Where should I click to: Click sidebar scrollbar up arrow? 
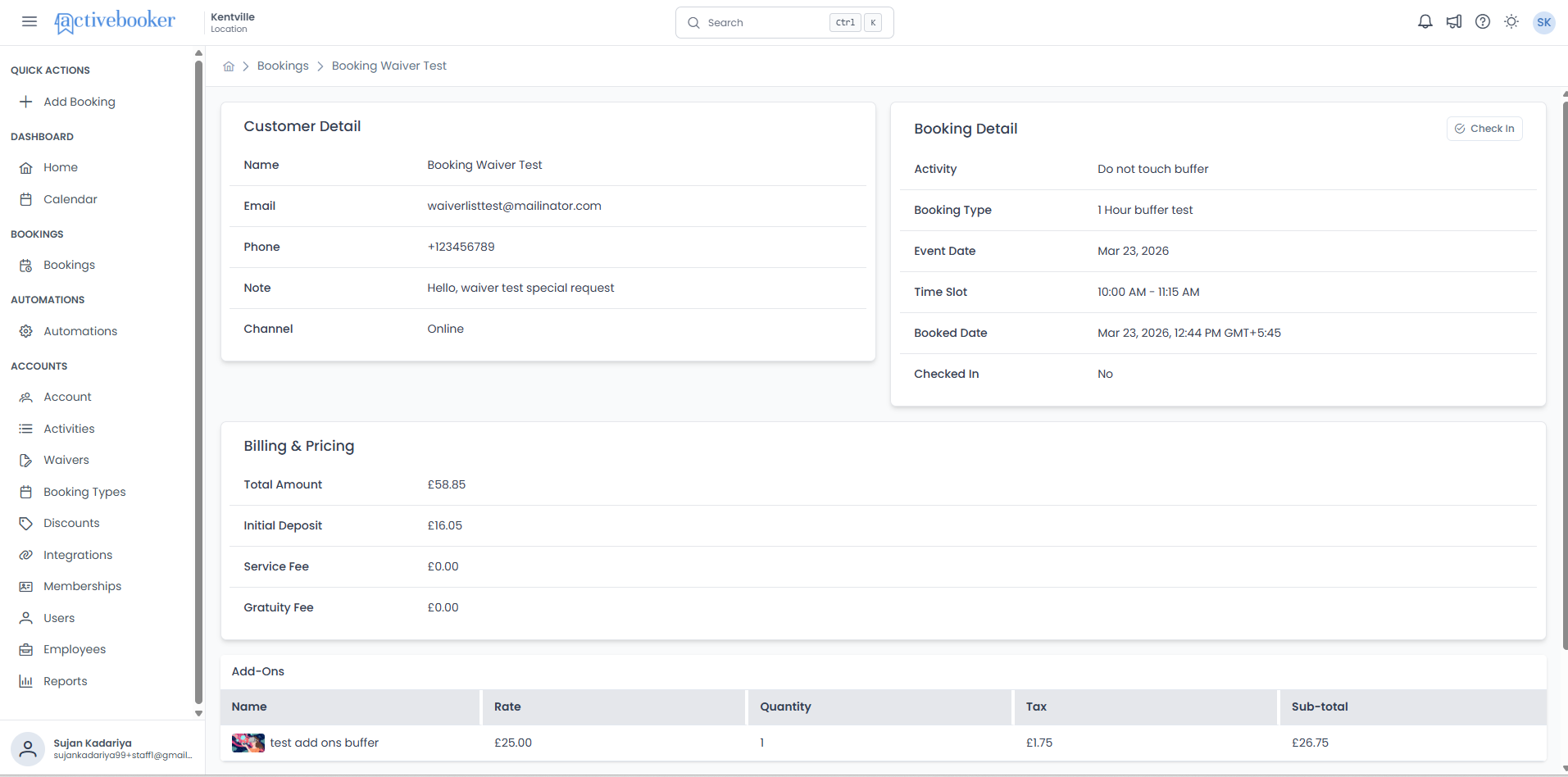tap(198, 53)
